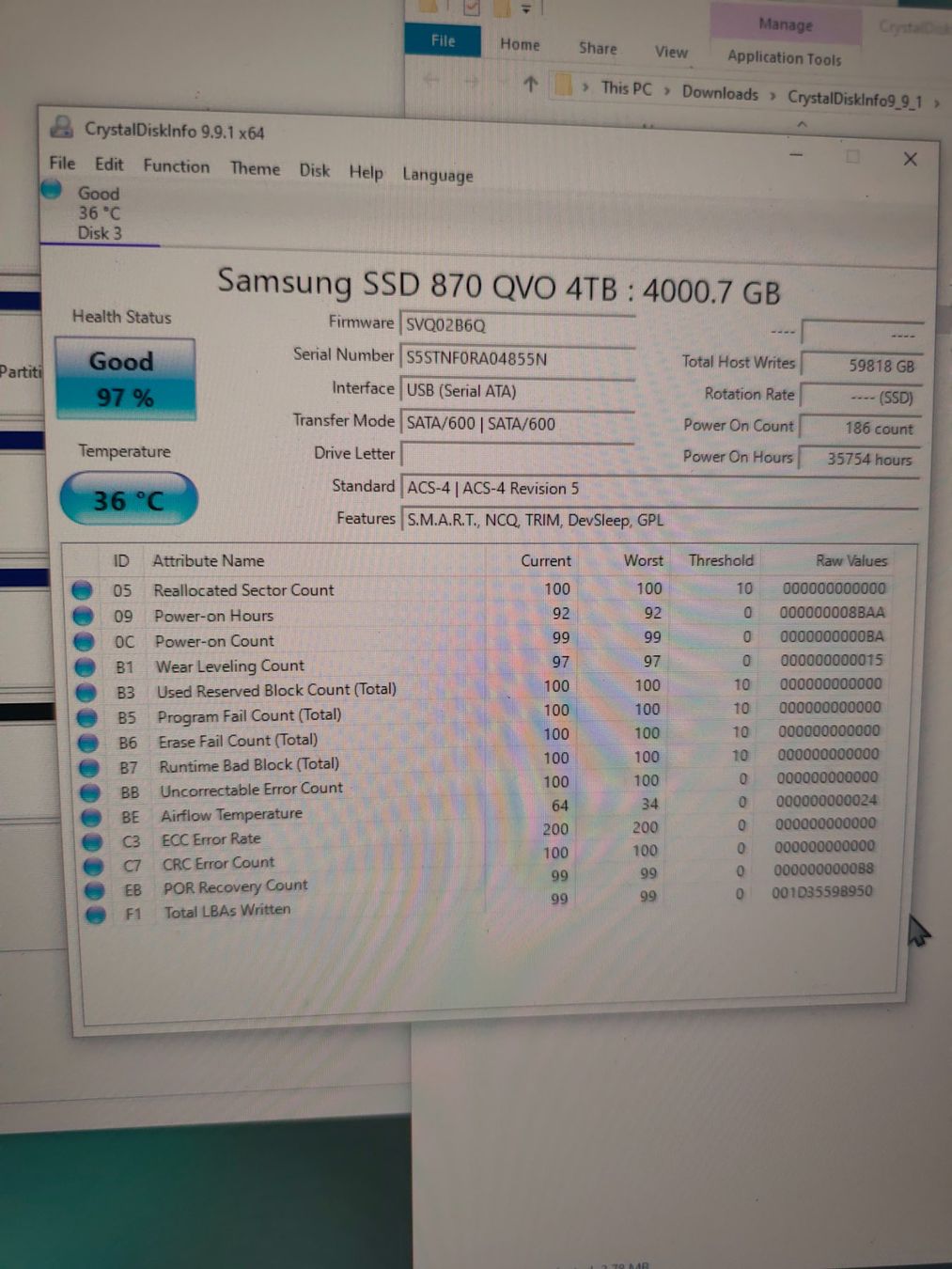Open the View tab in File Explorer

pos(671,52)
